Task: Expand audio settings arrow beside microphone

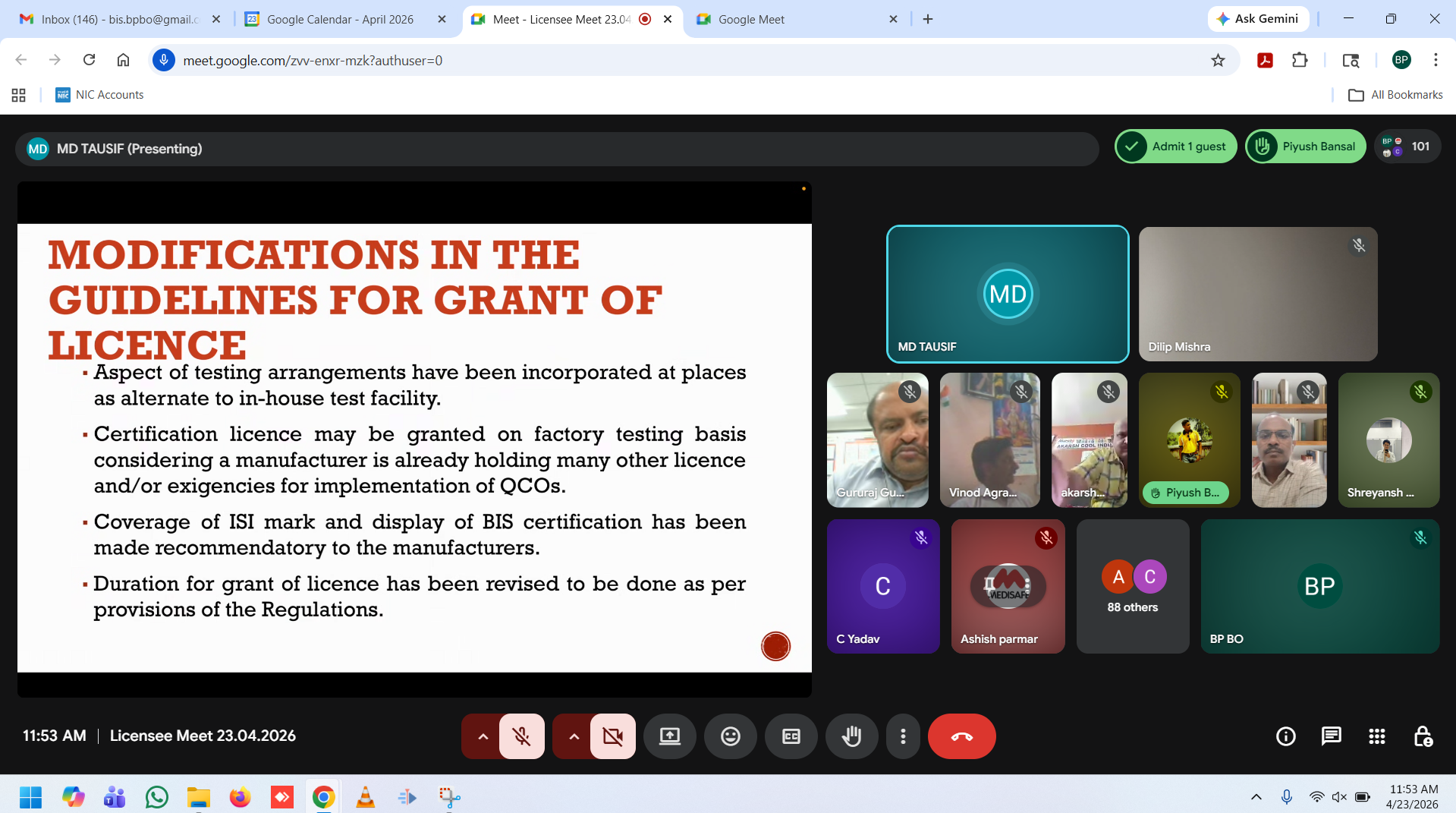Action: (483, 736)
